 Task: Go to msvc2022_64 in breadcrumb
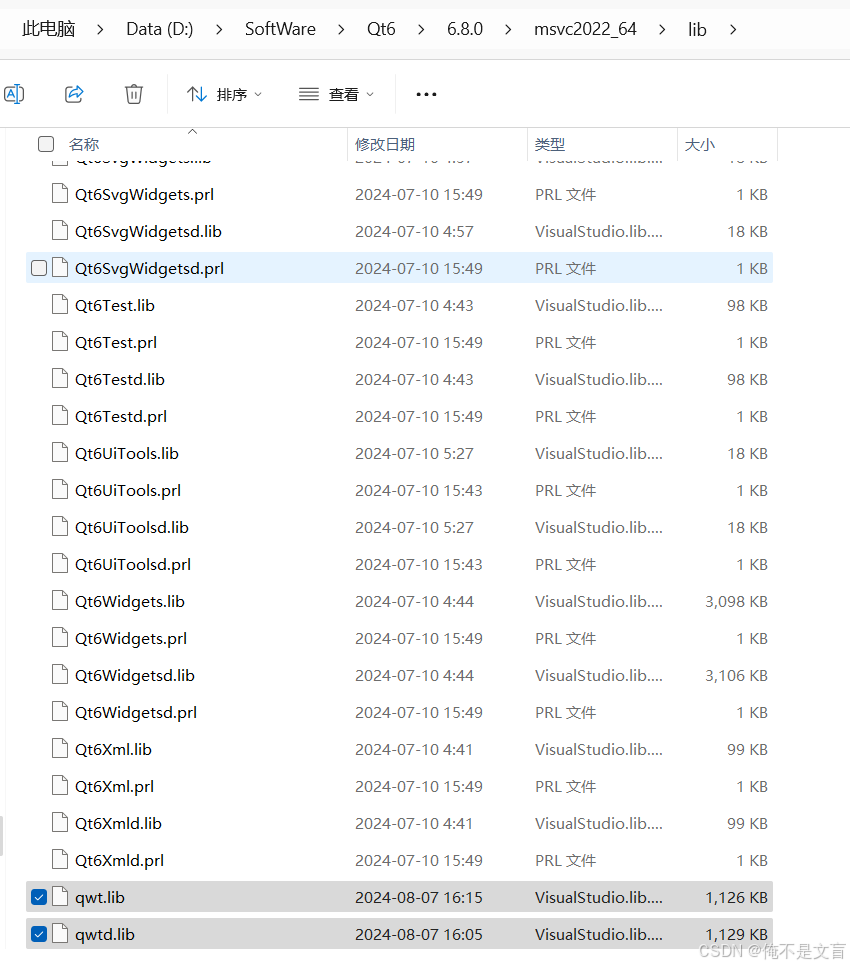point(585,29)
